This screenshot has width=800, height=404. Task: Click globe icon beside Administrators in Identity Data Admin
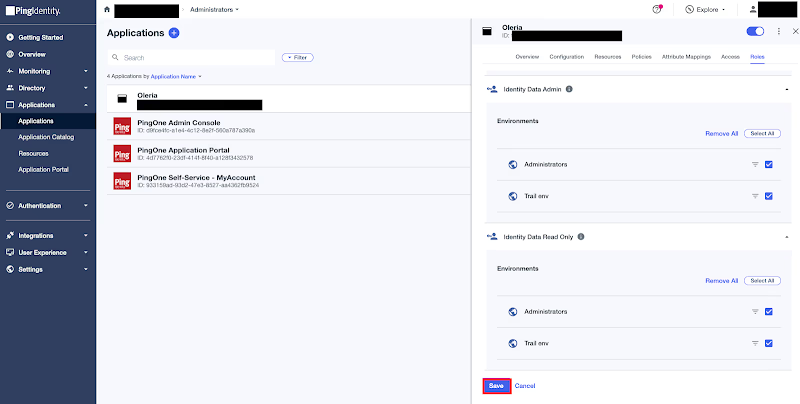point(513,165)
